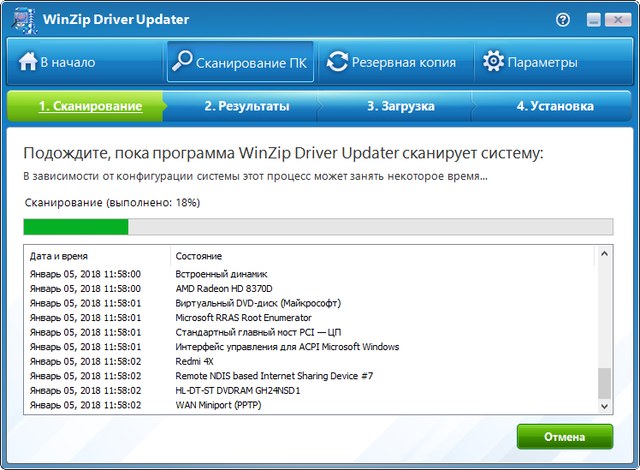Viewport: 640px width, 470px height.
Task: Click the home icon in В начало
Action: pos(27,62)
